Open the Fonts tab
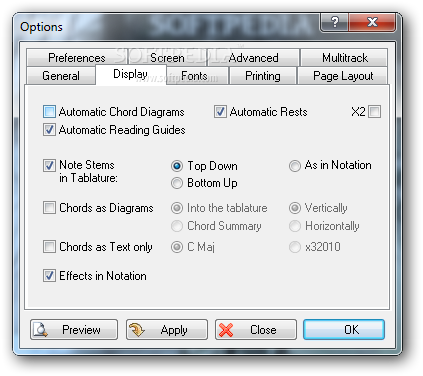Image resolution: width=423 pixels, height=376 pixels. pos(197,76)
